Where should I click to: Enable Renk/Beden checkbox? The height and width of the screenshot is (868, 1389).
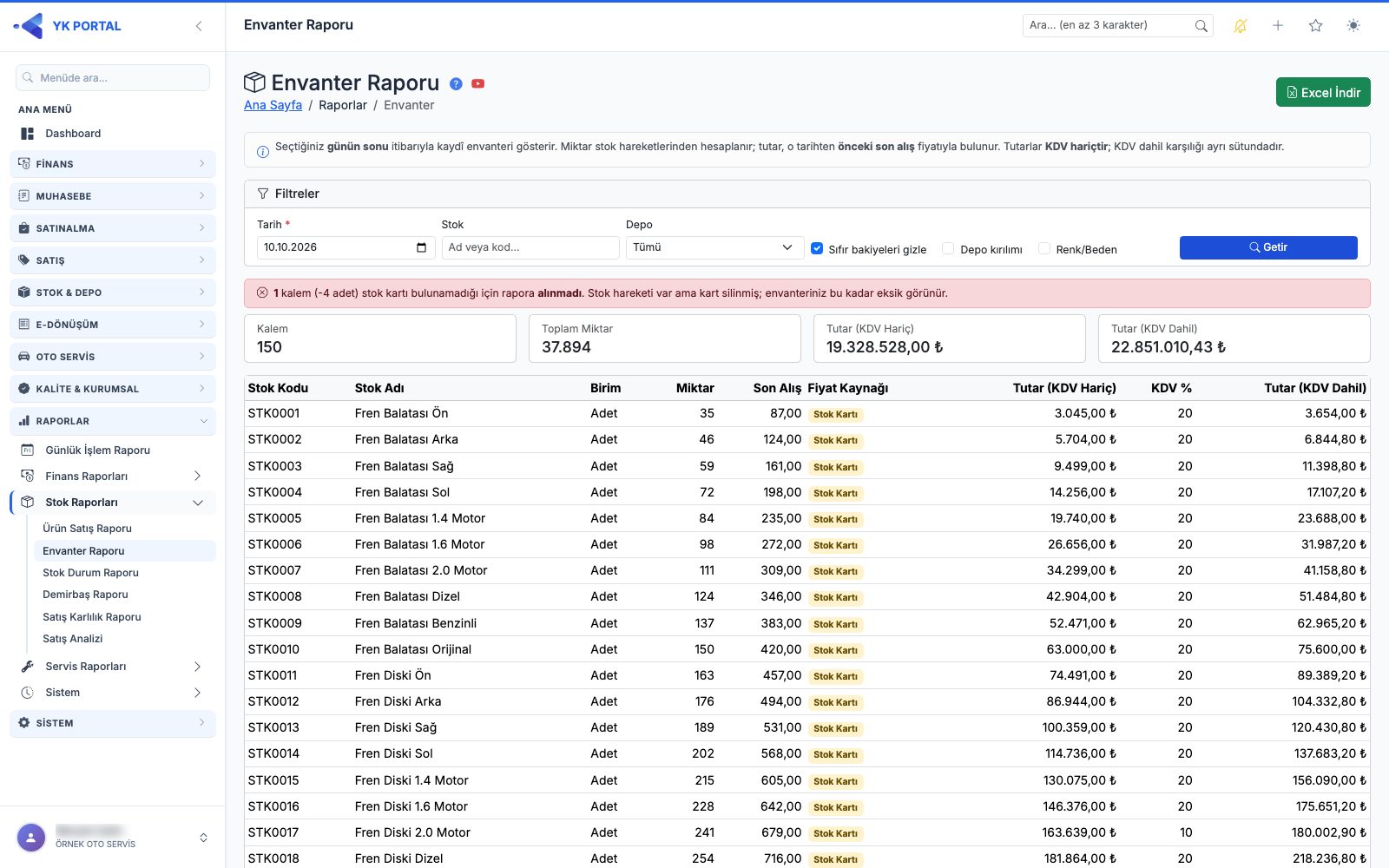tap(1044, 248)
